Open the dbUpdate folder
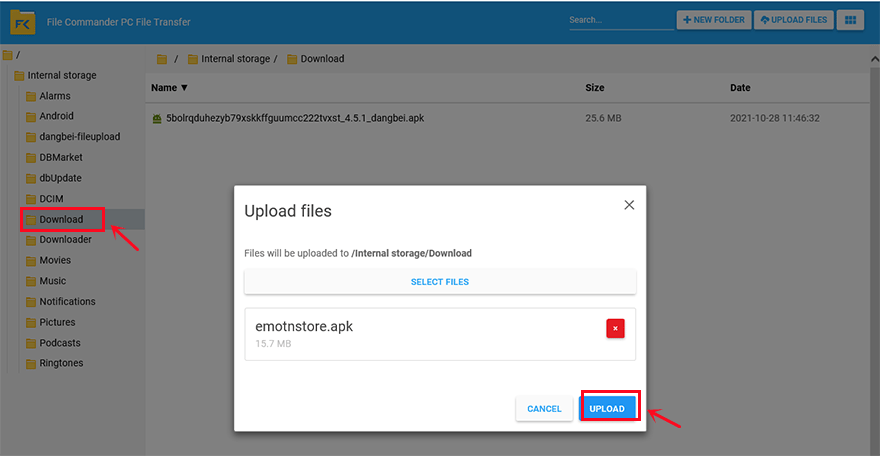The width and height of the screenshot is (880, 456). pyautogui.click(x=60, y=178)
